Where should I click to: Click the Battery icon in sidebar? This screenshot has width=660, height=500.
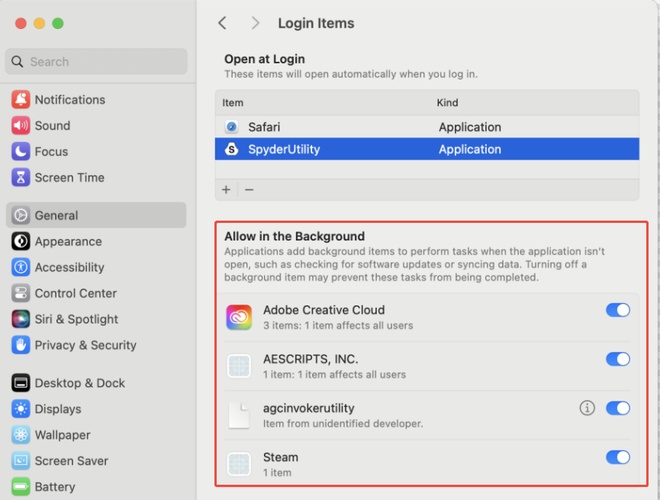pos(21,487)
